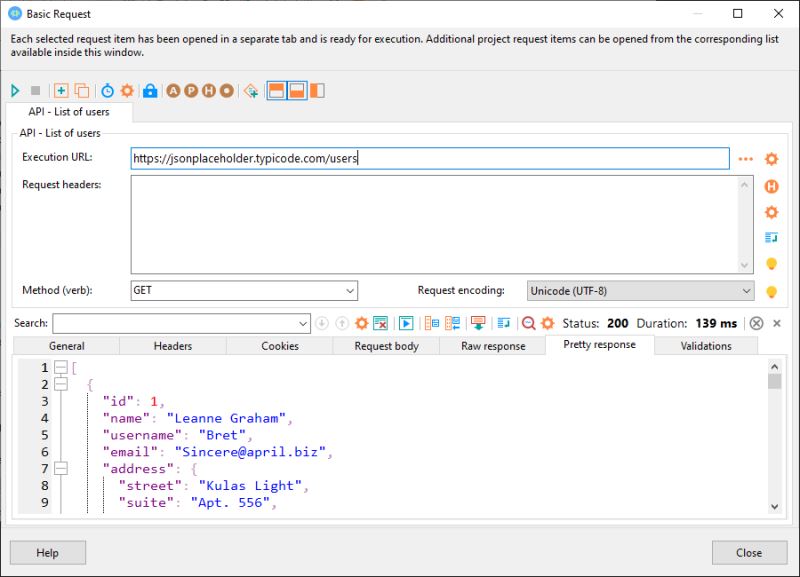Click lightbulb hint beside request headers
This screenshot has width=800, height=577.
coord(771,264)
